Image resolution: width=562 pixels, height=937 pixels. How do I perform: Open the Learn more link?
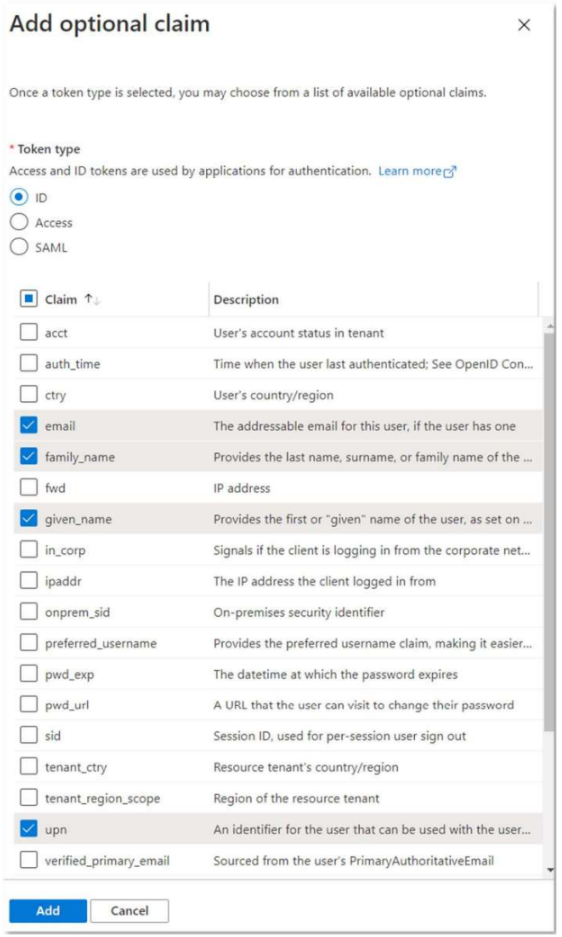(x=417, y=171)
